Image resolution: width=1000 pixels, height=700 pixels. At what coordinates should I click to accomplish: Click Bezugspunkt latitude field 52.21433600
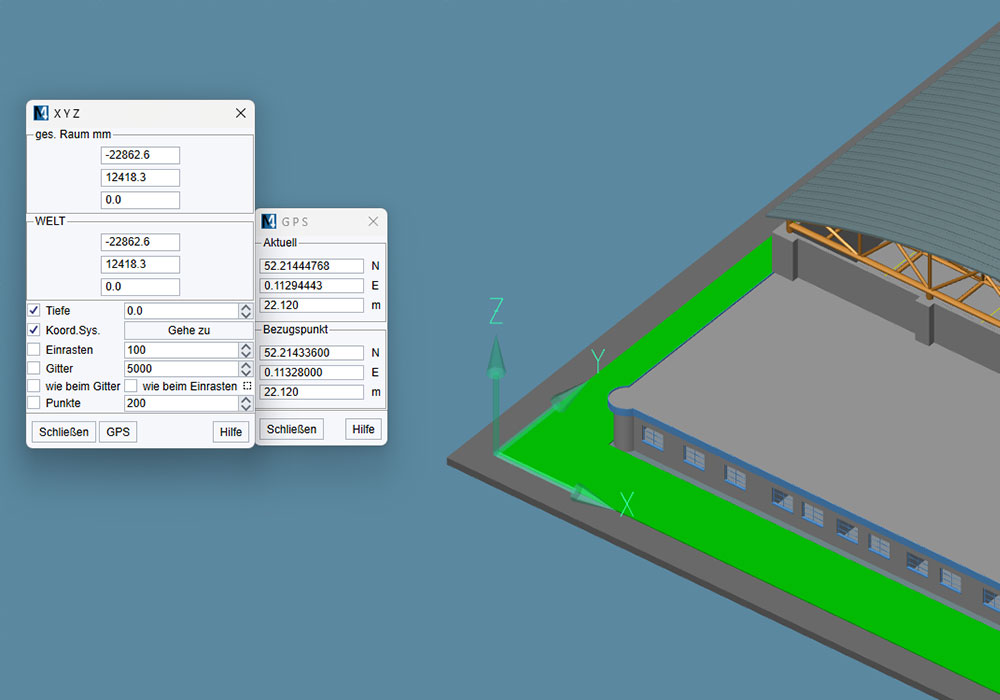pos(312,353)
